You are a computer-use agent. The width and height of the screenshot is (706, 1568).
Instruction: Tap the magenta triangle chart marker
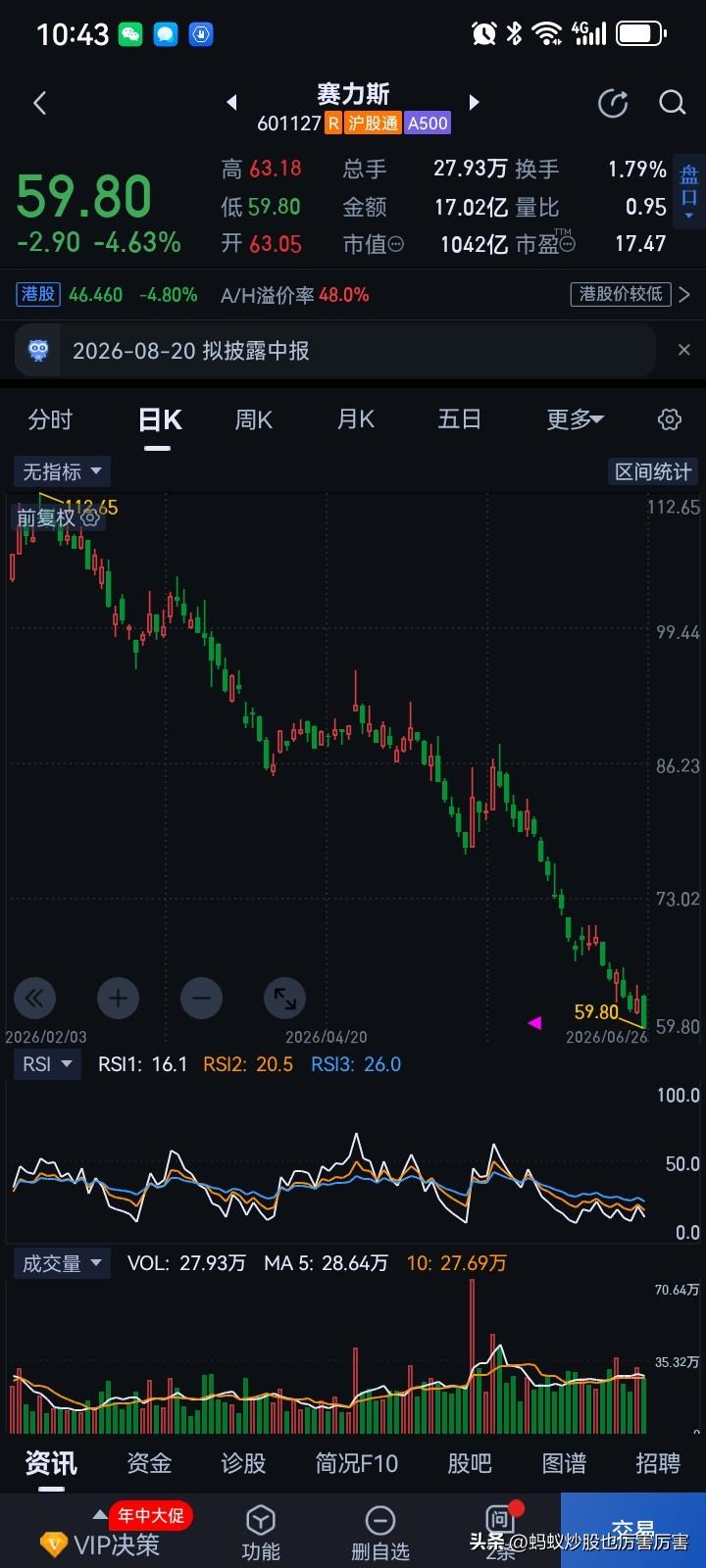[x=534, y=1023]
